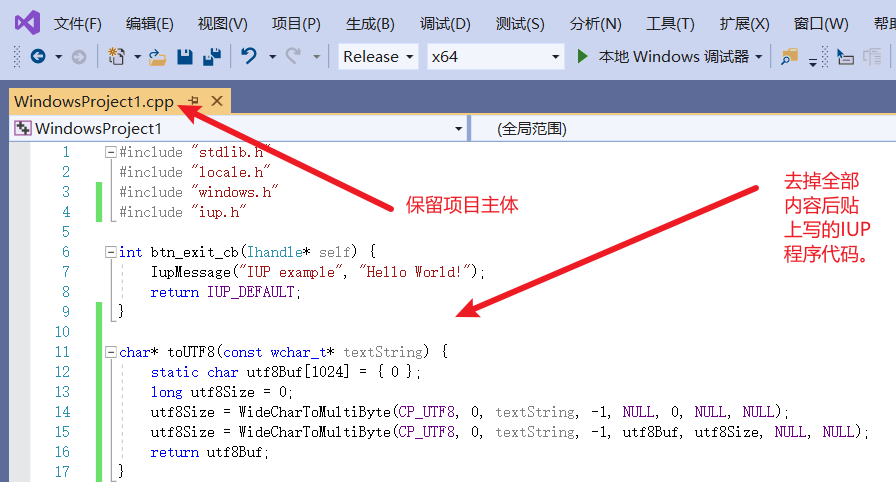Click the Navigate Backward arrow icon
The width and height of the screenshot is (896, 482).
click(38, 57)
